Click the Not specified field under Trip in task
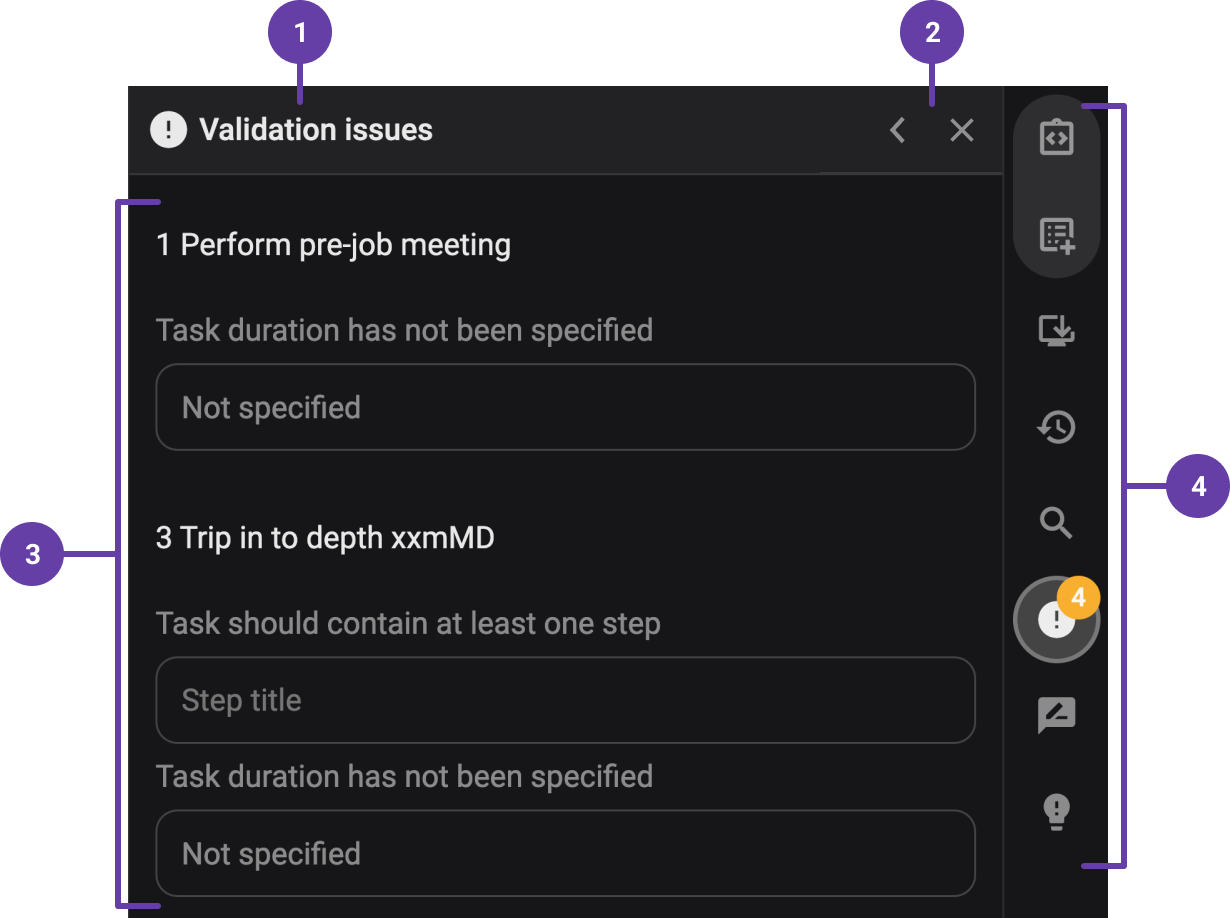The height and width of the screenshot is (918, 1230). click(565, 853)
